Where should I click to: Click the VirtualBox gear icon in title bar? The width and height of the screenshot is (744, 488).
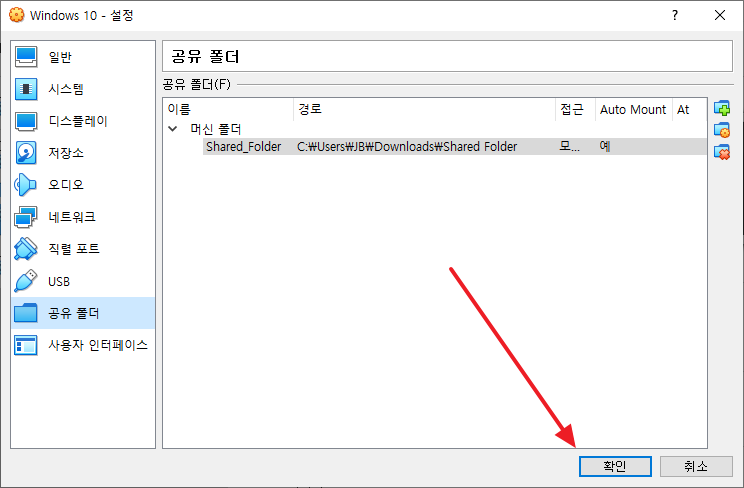(16, 15)
